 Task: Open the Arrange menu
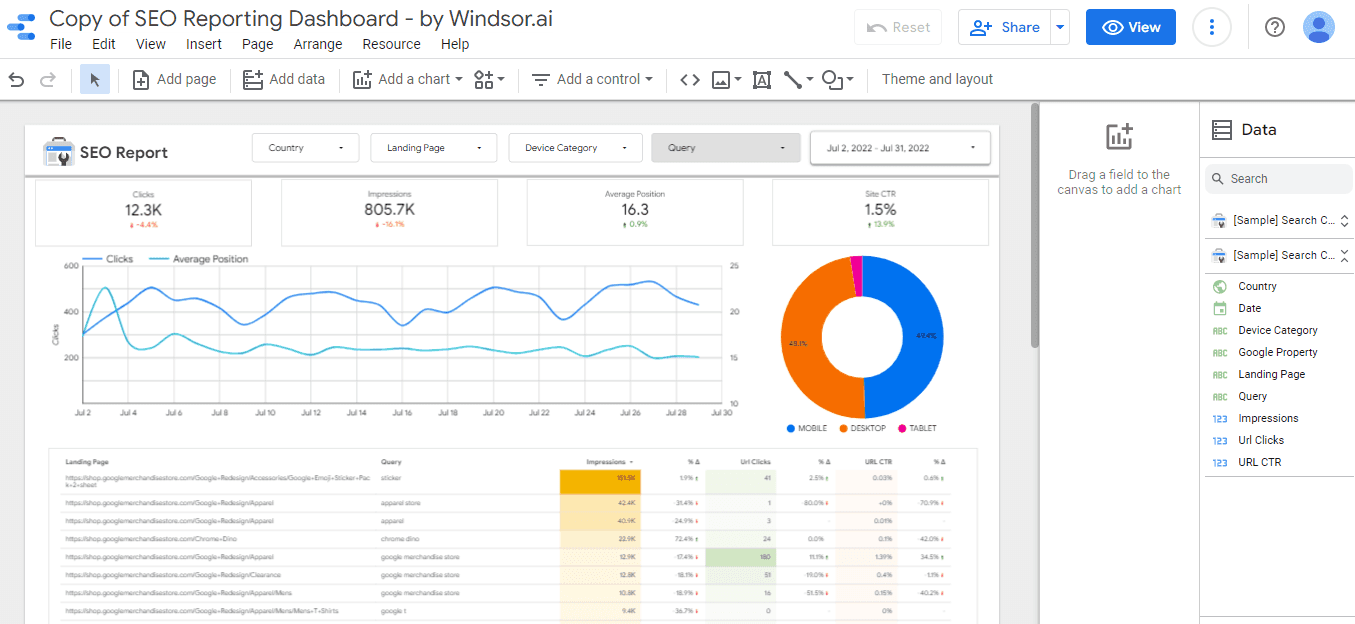click(x=318, y=44)
